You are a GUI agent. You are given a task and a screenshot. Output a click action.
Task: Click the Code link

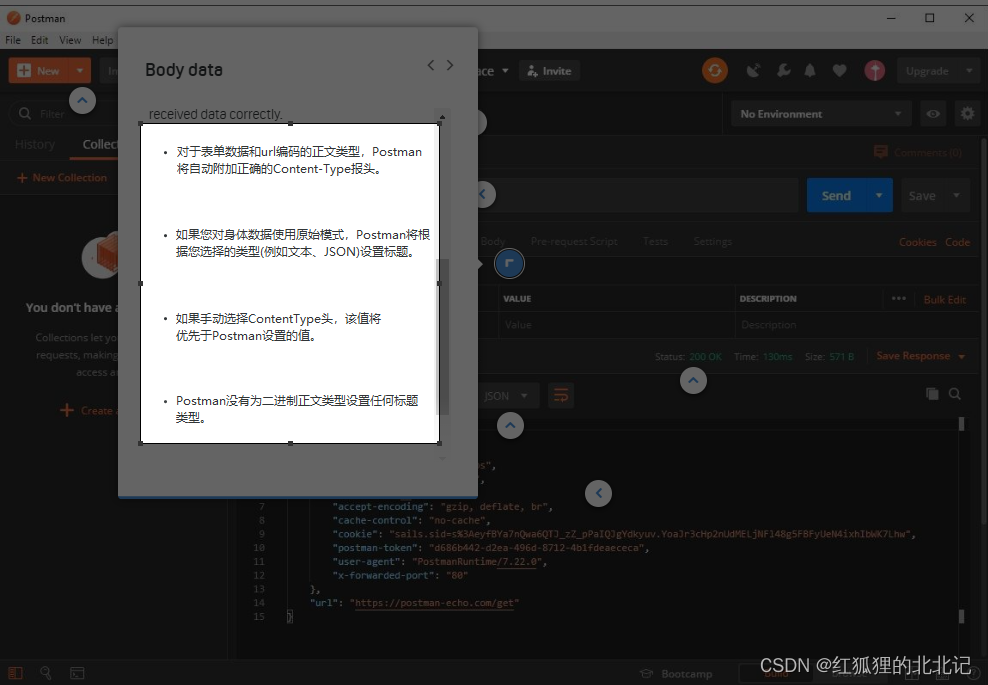coord(957,242)
